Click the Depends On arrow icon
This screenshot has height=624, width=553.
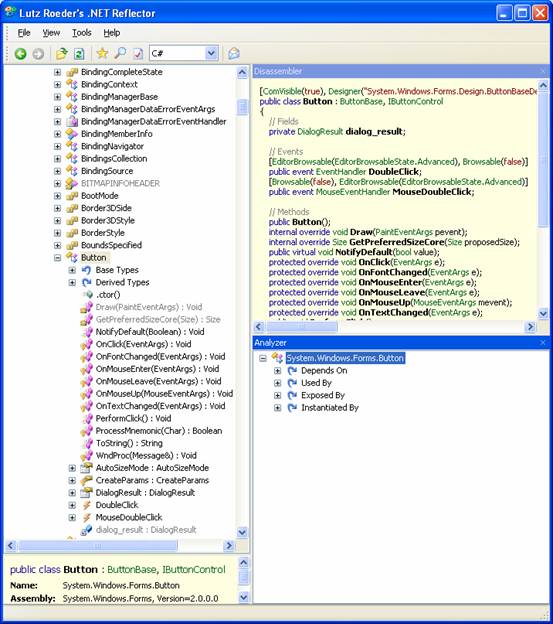pos(292,371)
